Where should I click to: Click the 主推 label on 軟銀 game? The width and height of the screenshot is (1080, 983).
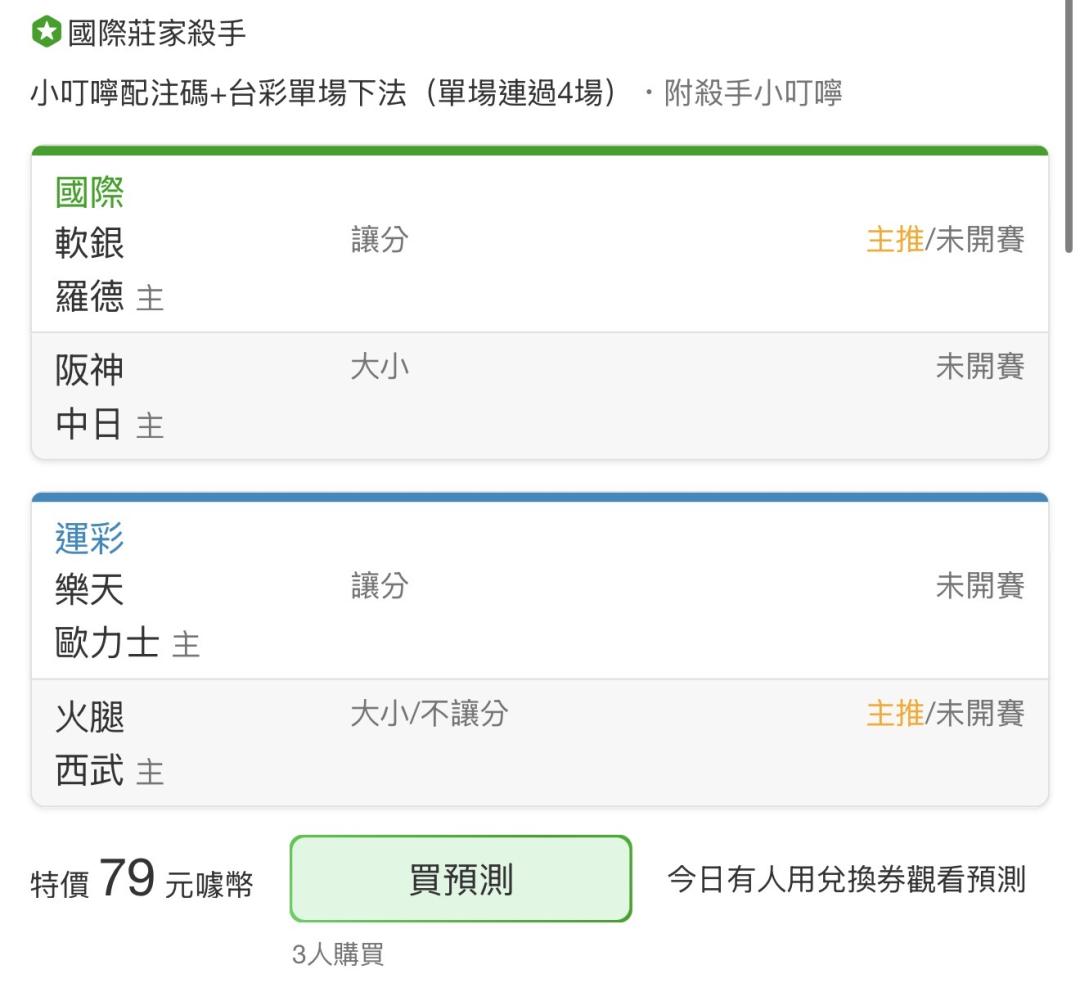point(895,240)
